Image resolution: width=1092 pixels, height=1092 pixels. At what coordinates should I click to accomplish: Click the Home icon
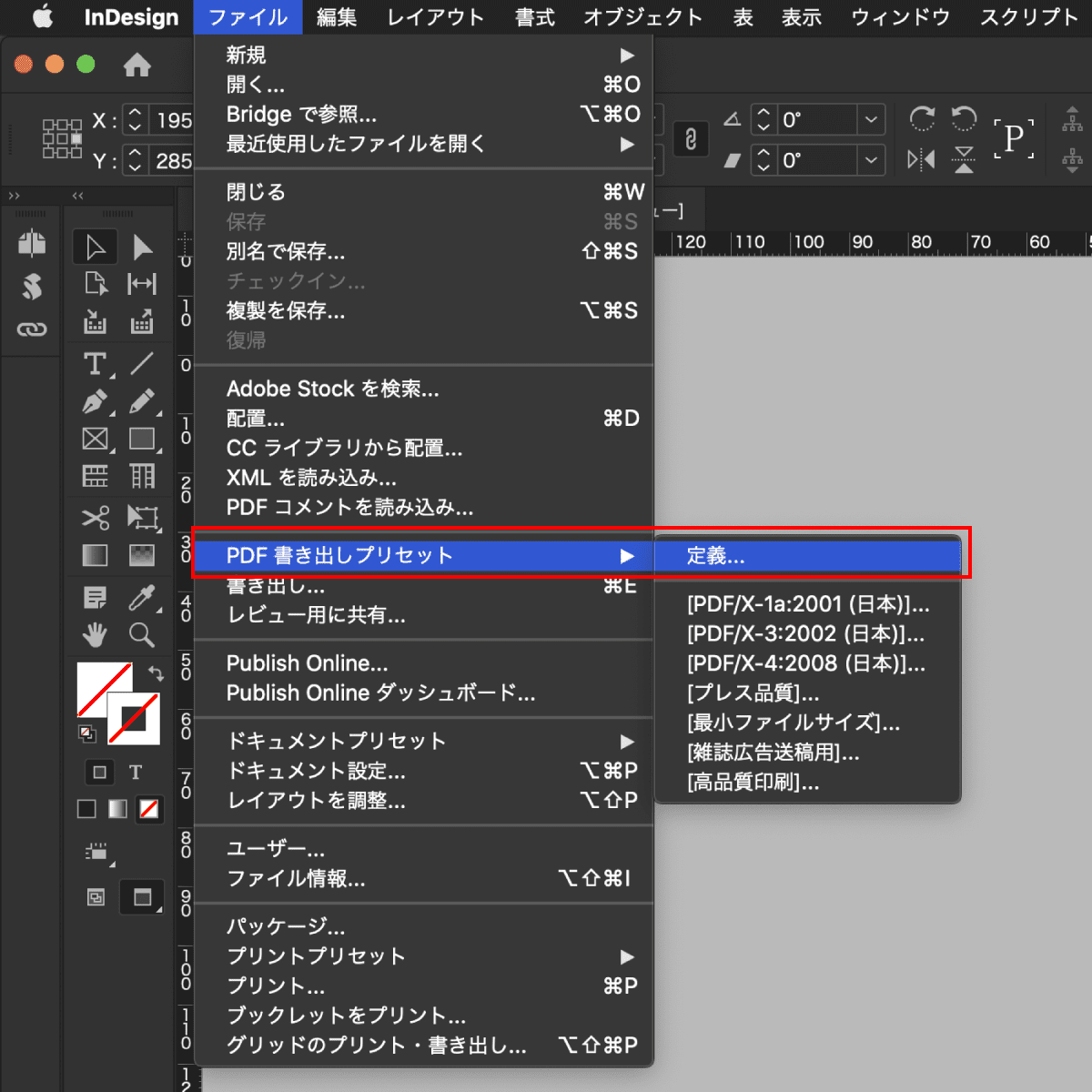click(137, 65)
